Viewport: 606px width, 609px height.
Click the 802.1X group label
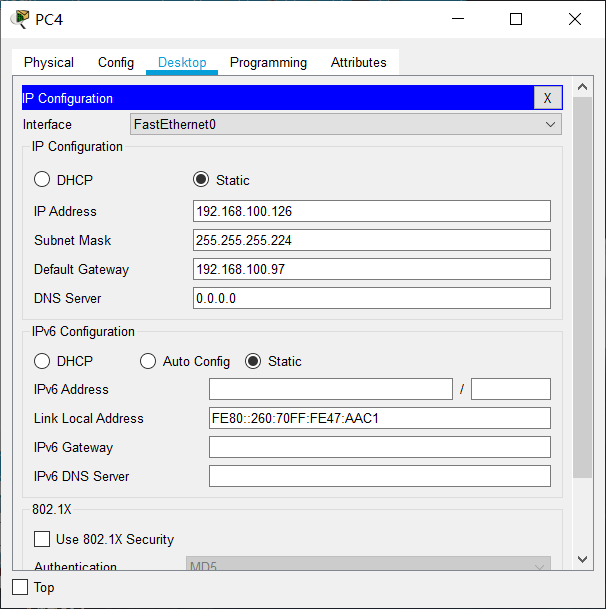(x=52, y=509)
